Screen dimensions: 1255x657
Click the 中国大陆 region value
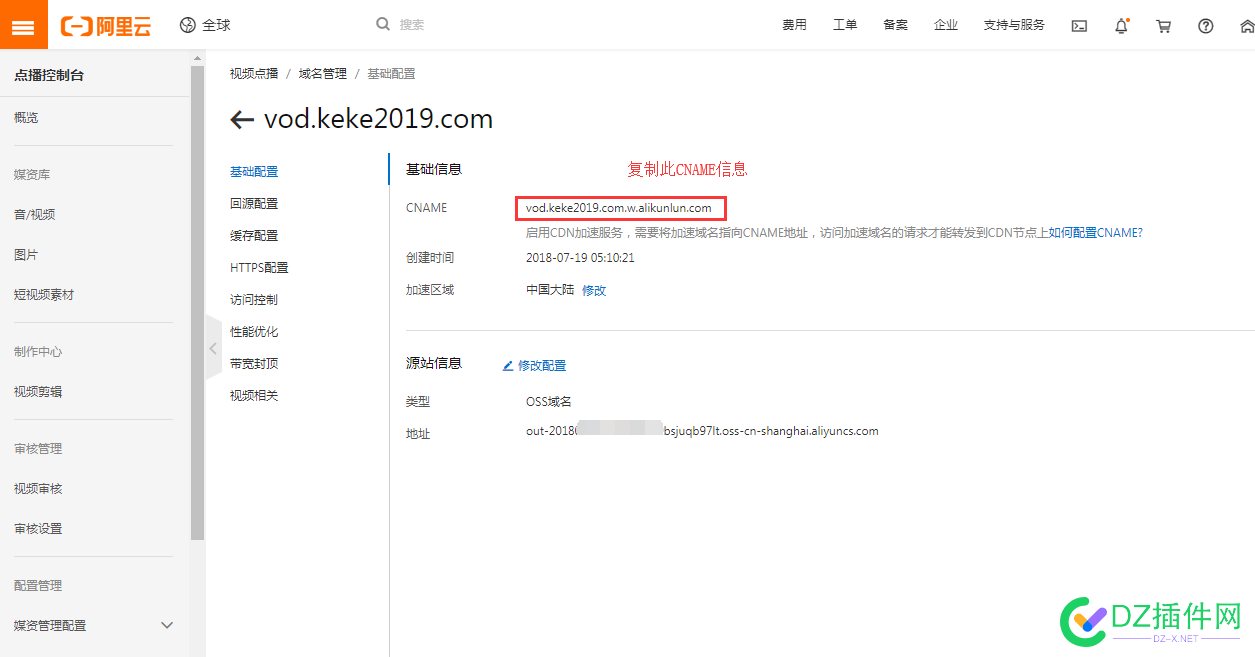[550, 290]
